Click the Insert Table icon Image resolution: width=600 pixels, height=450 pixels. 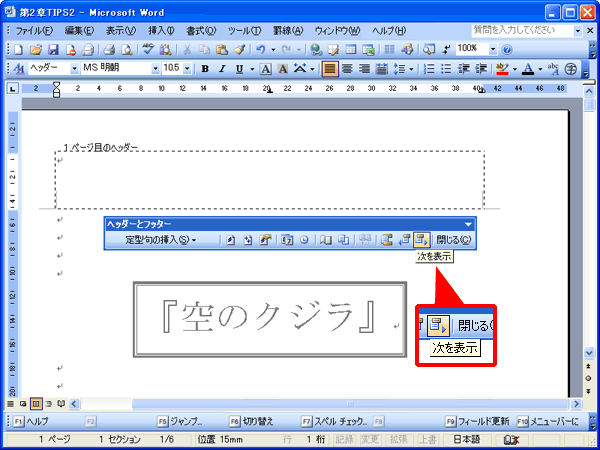click(x=351, y=49)
